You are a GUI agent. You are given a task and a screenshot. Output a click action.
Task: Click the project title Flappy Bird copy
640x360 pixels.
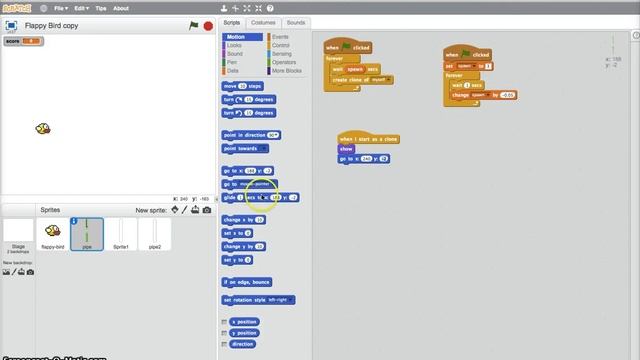pyautogui.click(x=51, y=26)
